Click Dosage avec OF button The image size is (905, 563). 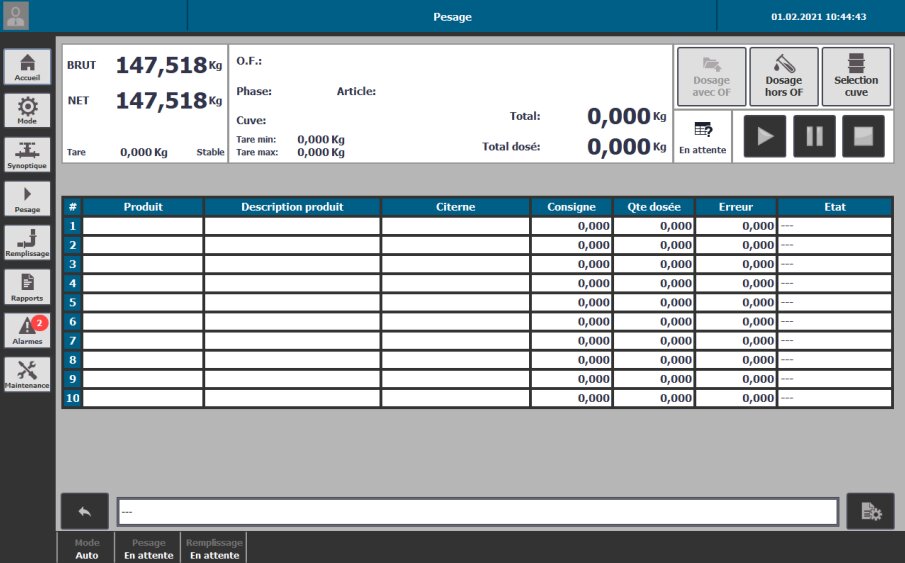[711, 76]
